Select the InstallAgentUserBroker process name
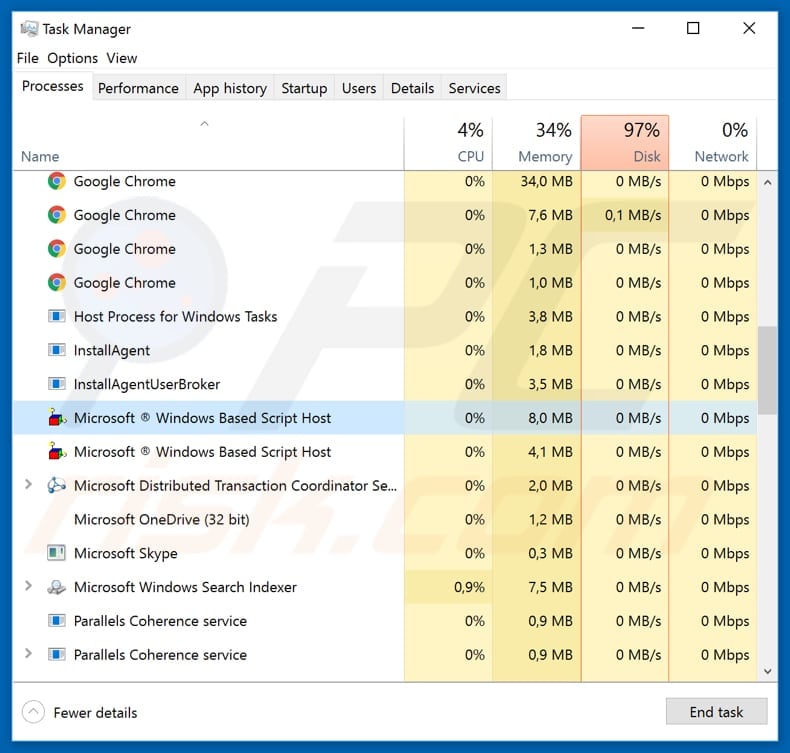The height and width of the screenshot is (753, 790). (147, 384)
